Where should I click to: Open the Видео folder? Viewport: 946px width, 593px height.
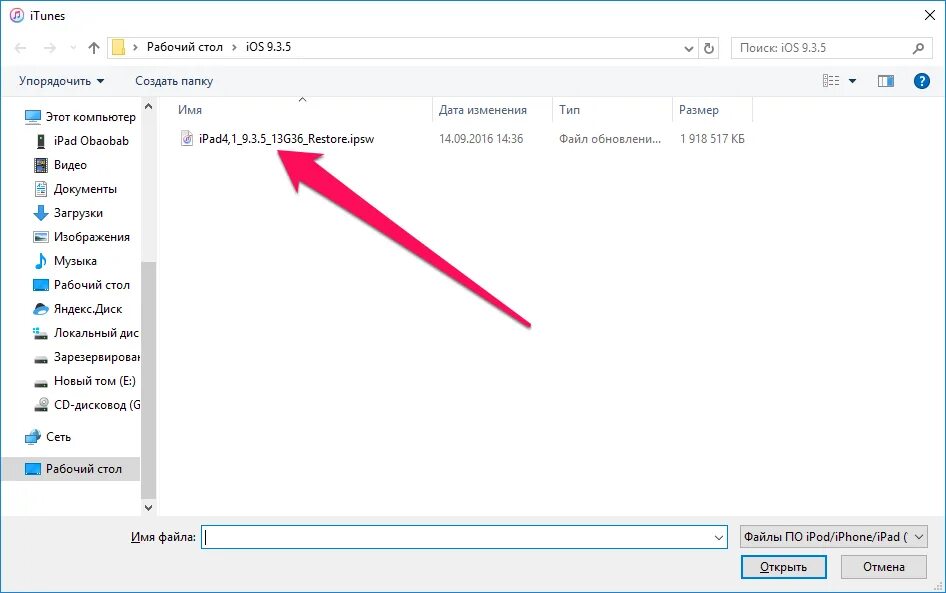pos(60,165)
